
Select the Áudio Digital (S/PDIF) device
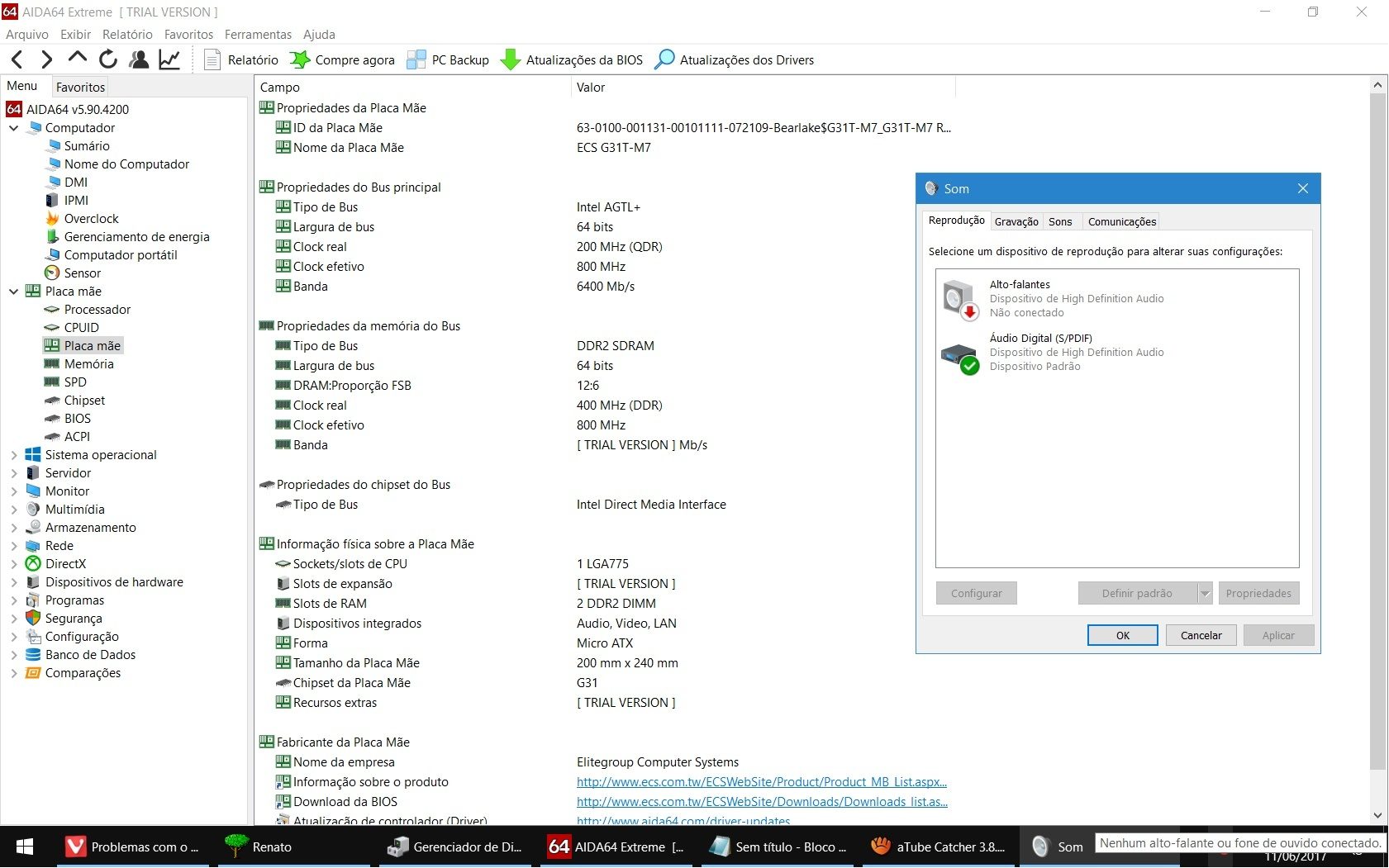1116,352
